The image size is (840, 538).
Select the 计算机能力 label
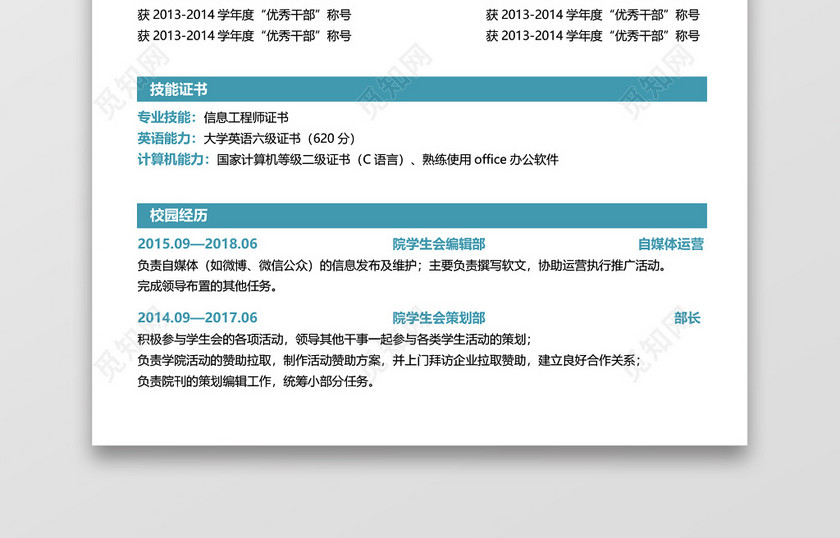(x=173, y=159)
